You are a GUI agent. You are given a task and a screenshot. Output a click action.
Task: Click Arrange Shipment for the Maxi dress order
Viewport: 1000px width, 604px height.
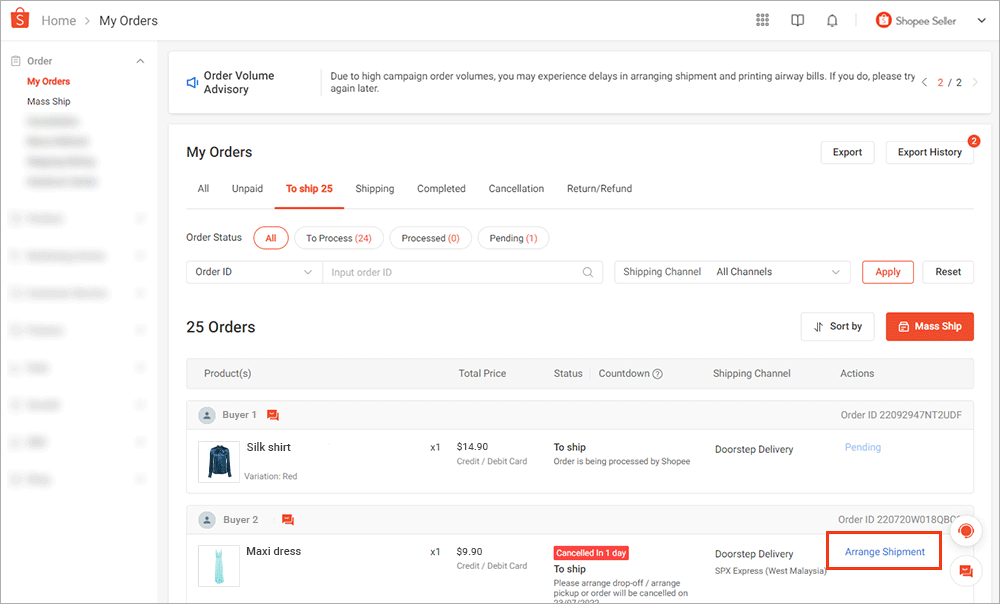[883, 551]
